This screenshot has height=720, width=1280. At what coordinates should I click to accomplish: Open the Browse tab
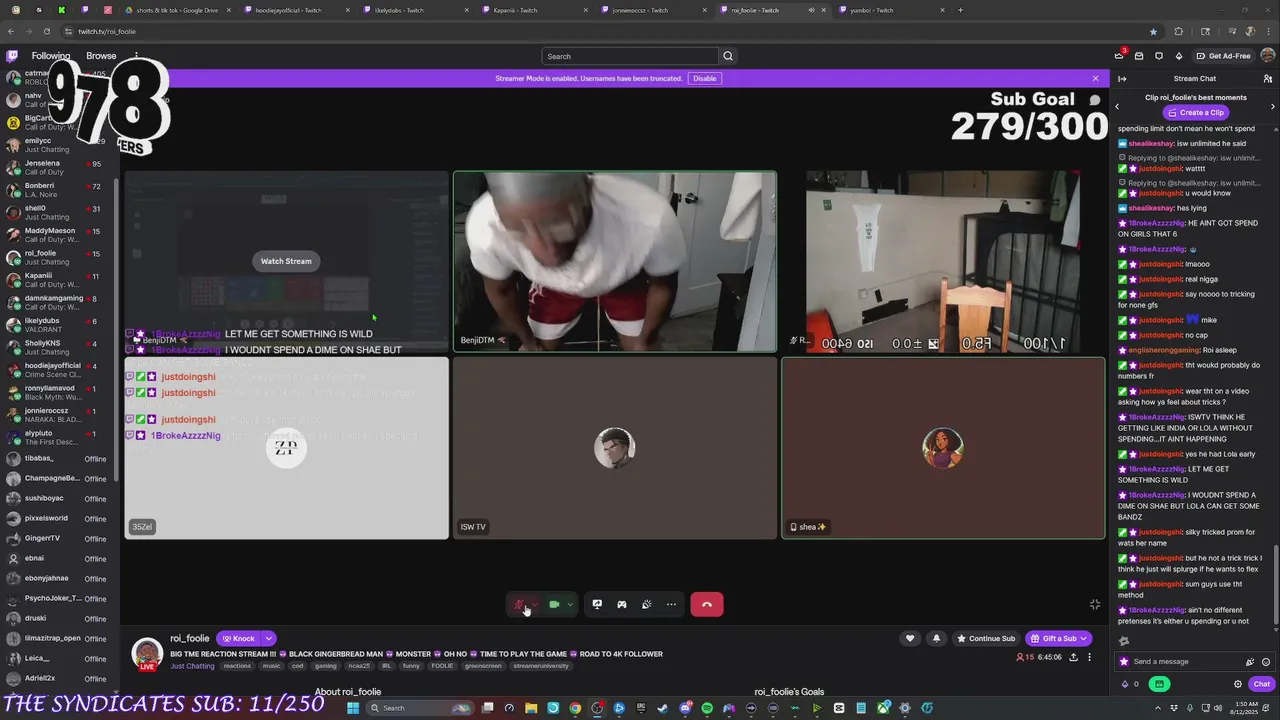pos(101,56)
